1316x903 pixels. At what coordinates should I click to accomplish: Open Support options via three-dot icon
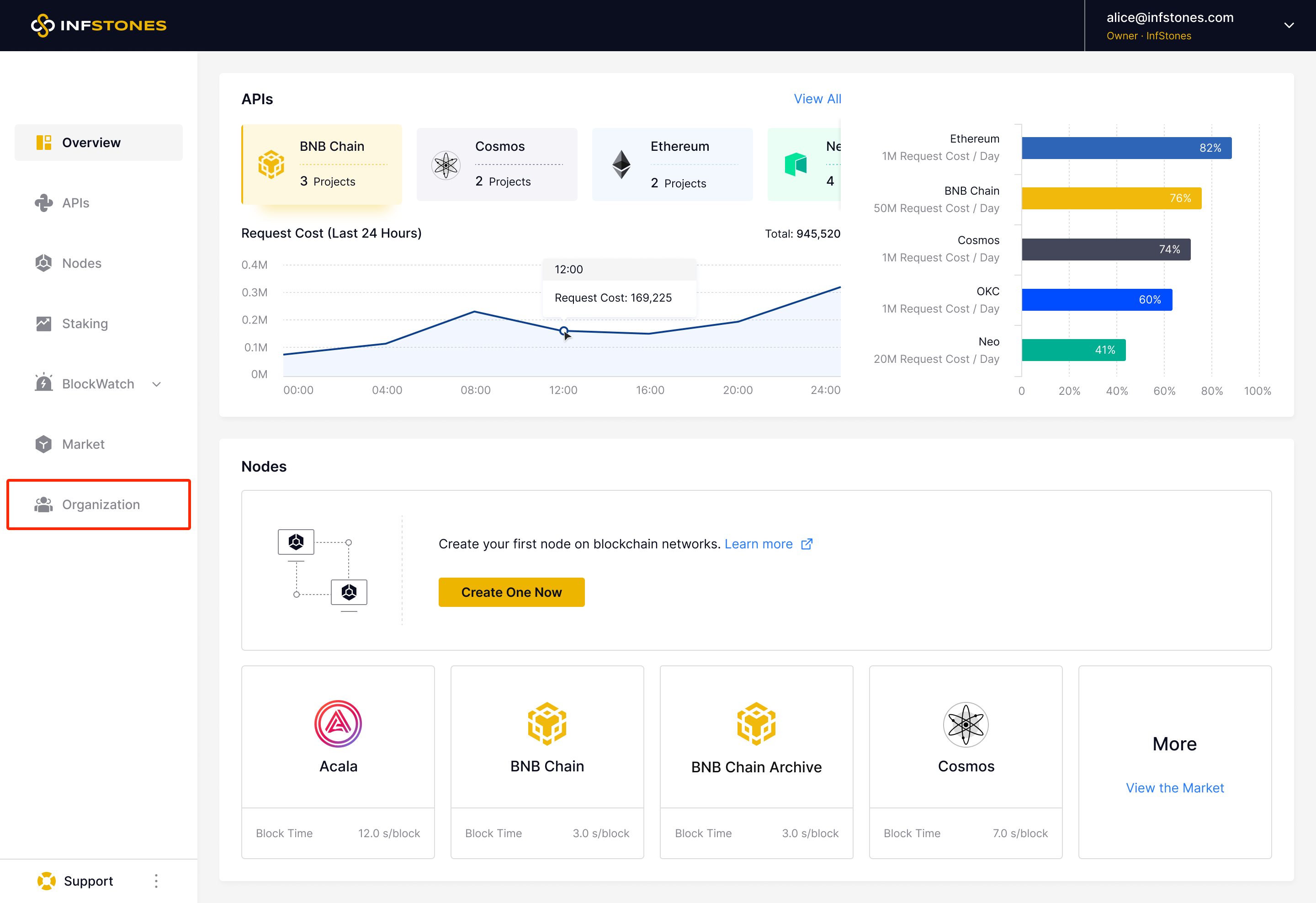tap(156, 881)
